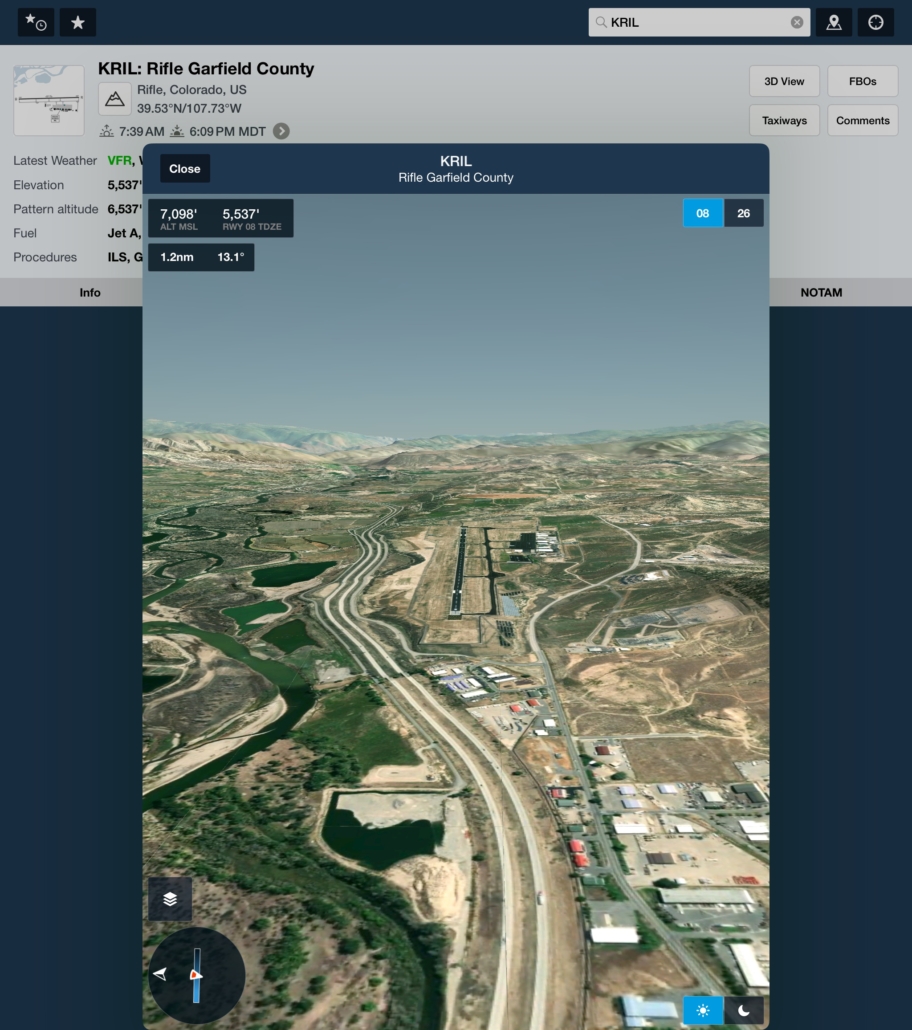
Task: Tap the locate crosshair icon
Action: tap(876, 22)
